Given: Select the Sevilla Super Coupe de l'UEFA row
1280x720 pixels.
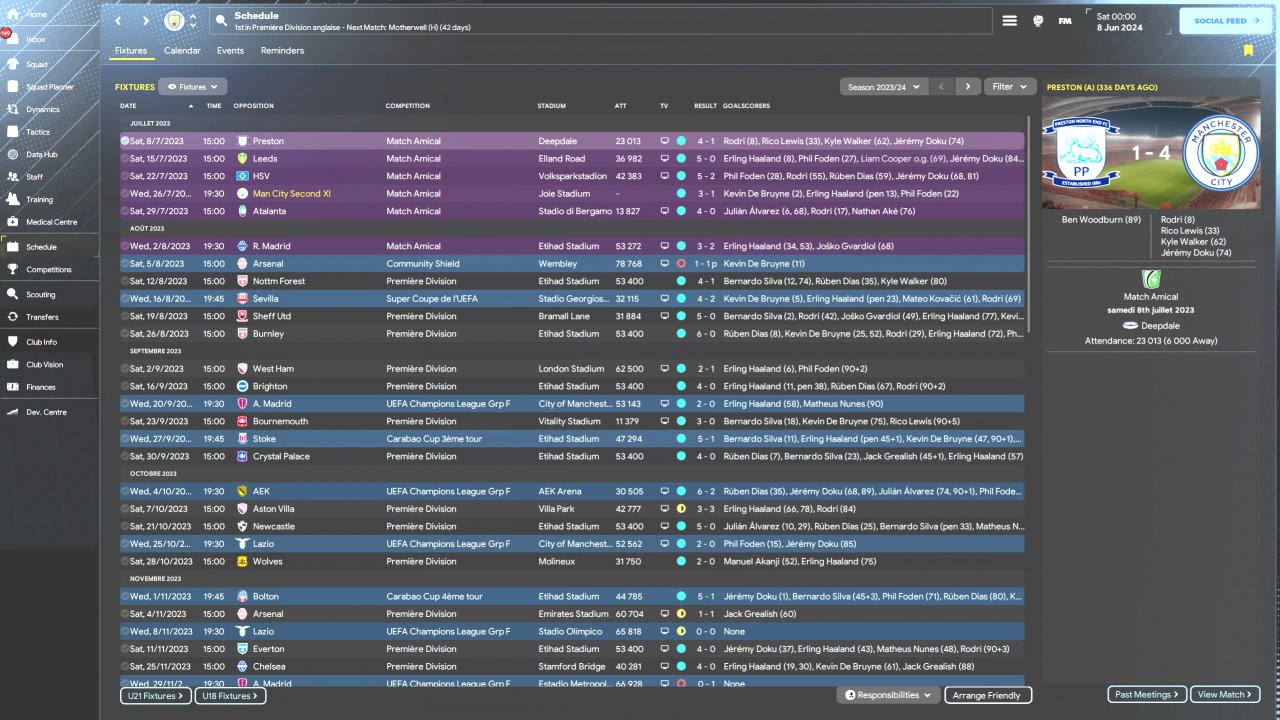Looking at the screenshot, I should (572, 298).
